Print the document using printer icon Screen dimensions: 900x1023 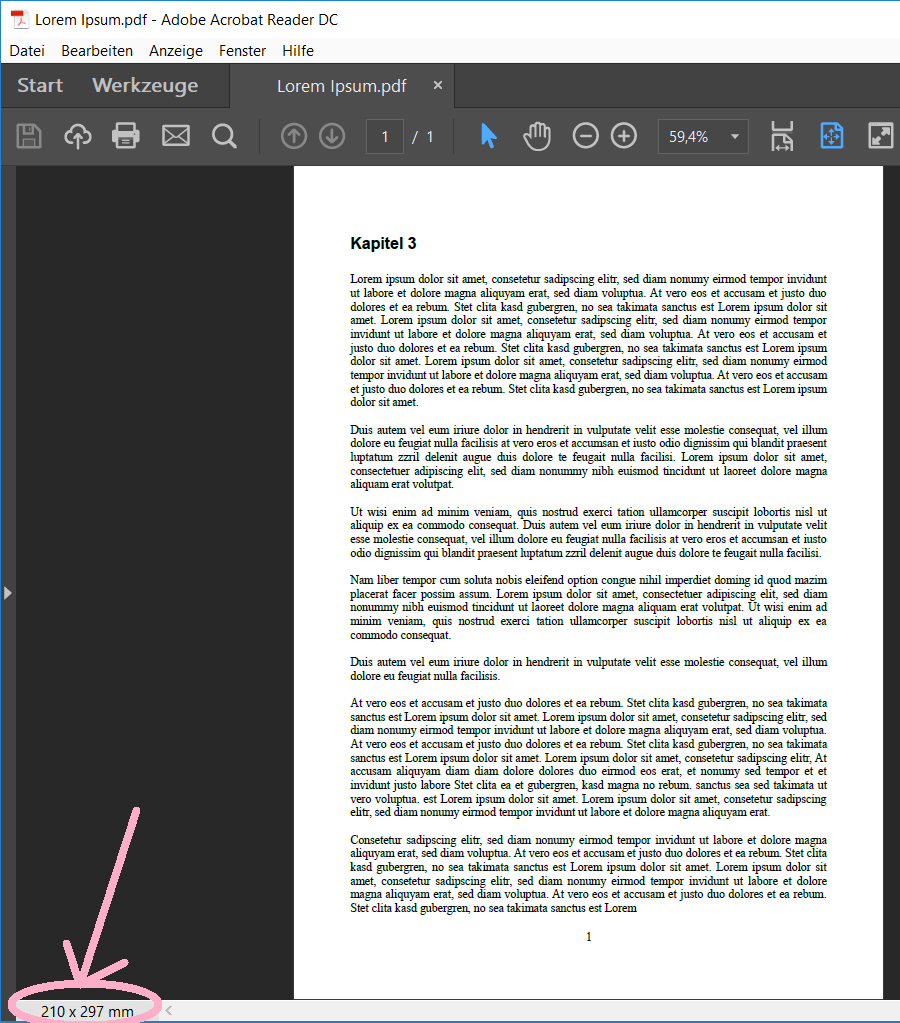tap(126, 136)
